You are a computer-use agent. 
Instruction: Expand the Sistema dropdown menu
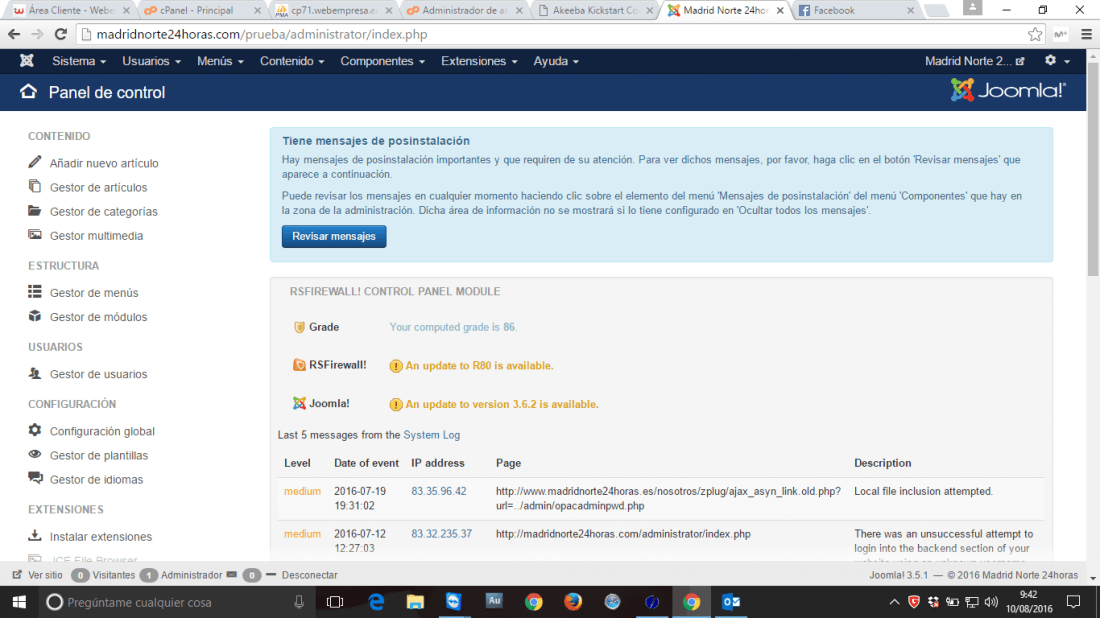pos(79,61)
